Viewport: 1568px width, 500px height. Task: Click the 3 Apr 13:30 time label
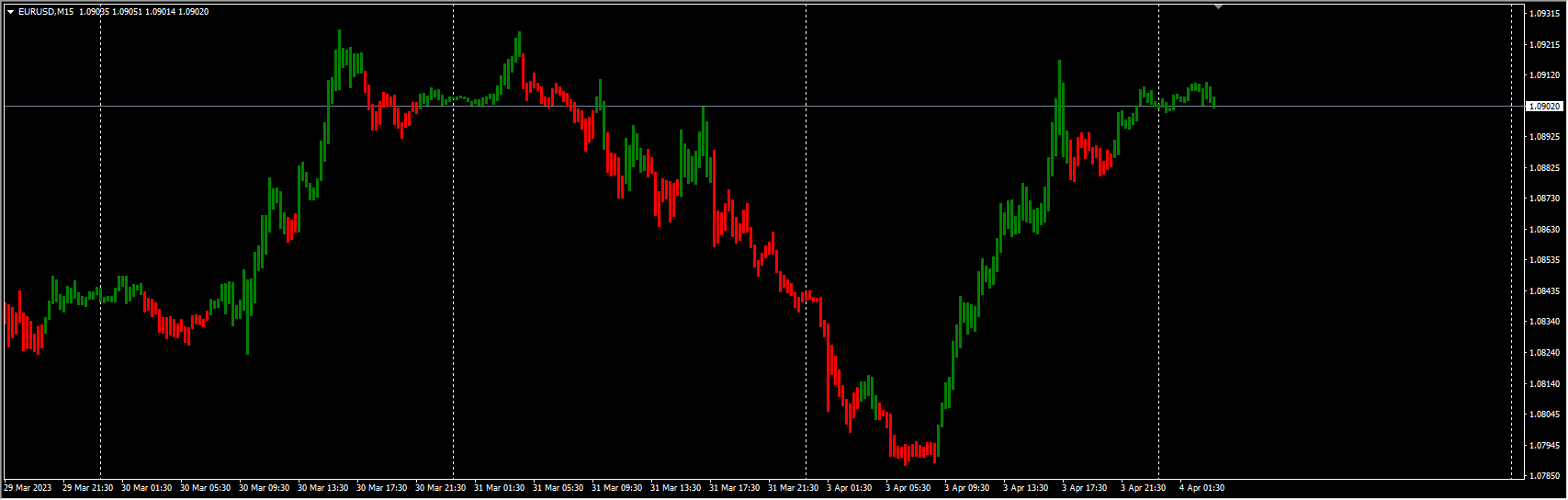click(1025, 488)
